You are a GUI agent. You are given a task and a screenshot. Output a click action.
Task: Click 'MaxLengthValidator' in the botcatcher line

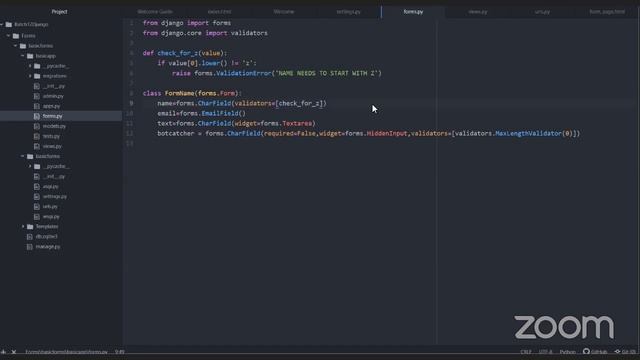529,133
